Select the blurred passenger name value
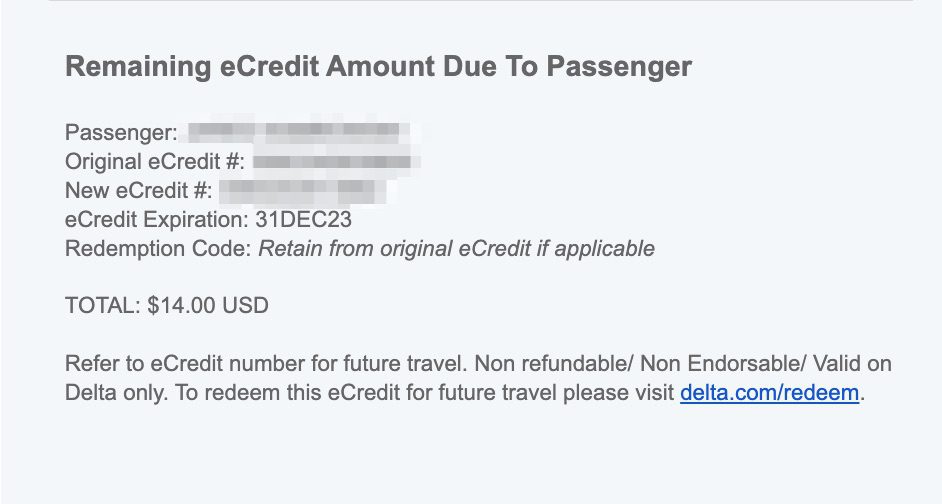 click(299, 132)
